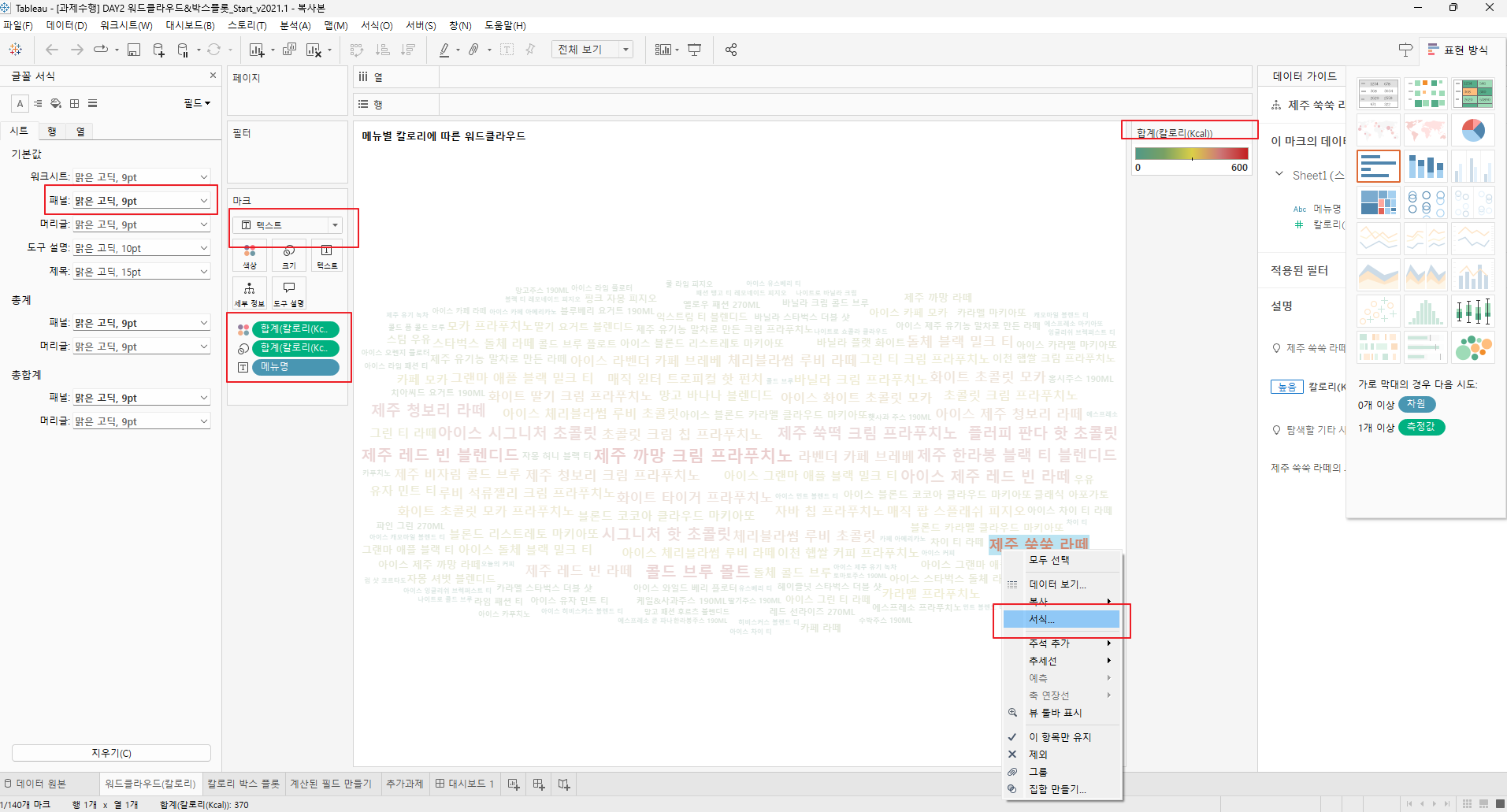The height and width of the screenshot is (812, 1507).
Task: Select font format 'A' icon
Action: point(20,103)
